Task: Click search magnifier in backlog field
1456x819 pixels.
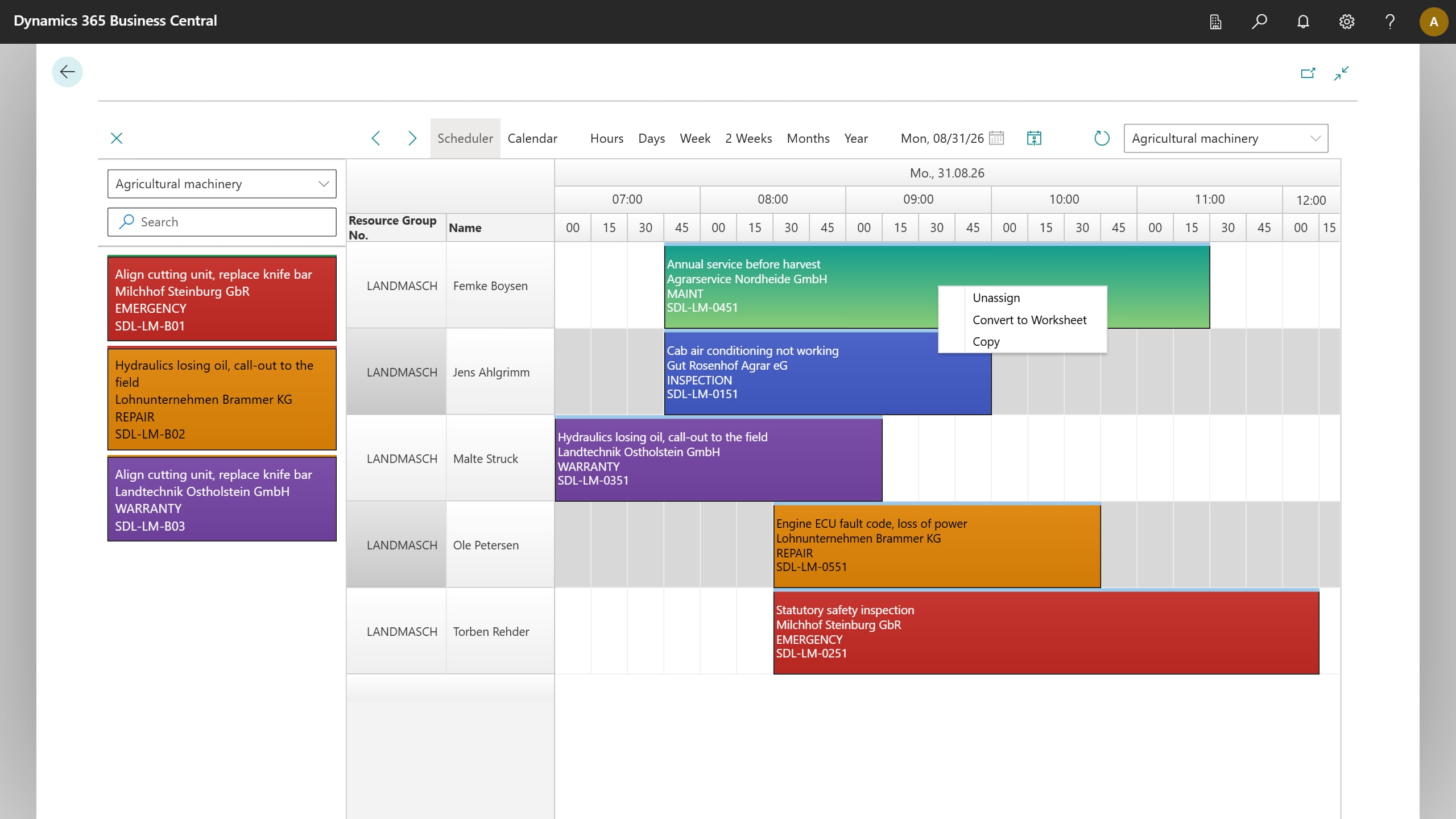Action: (126, 222)
